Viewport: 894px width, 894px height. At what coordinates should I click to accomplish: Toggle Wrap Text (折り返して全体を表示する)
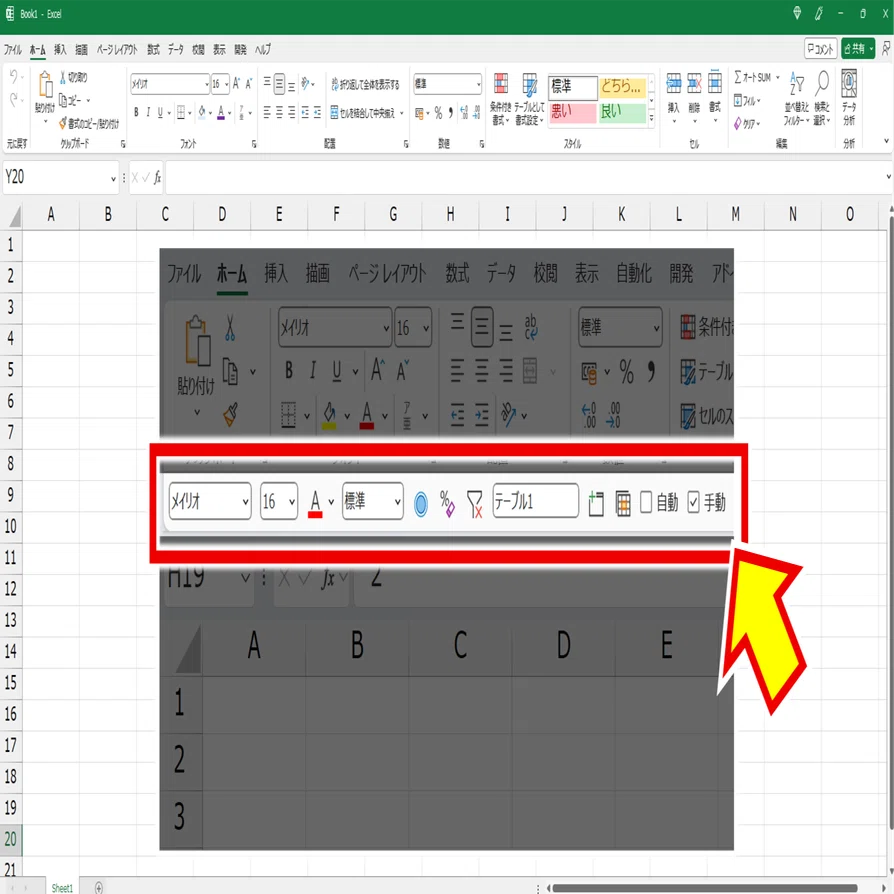pos(365,84)
